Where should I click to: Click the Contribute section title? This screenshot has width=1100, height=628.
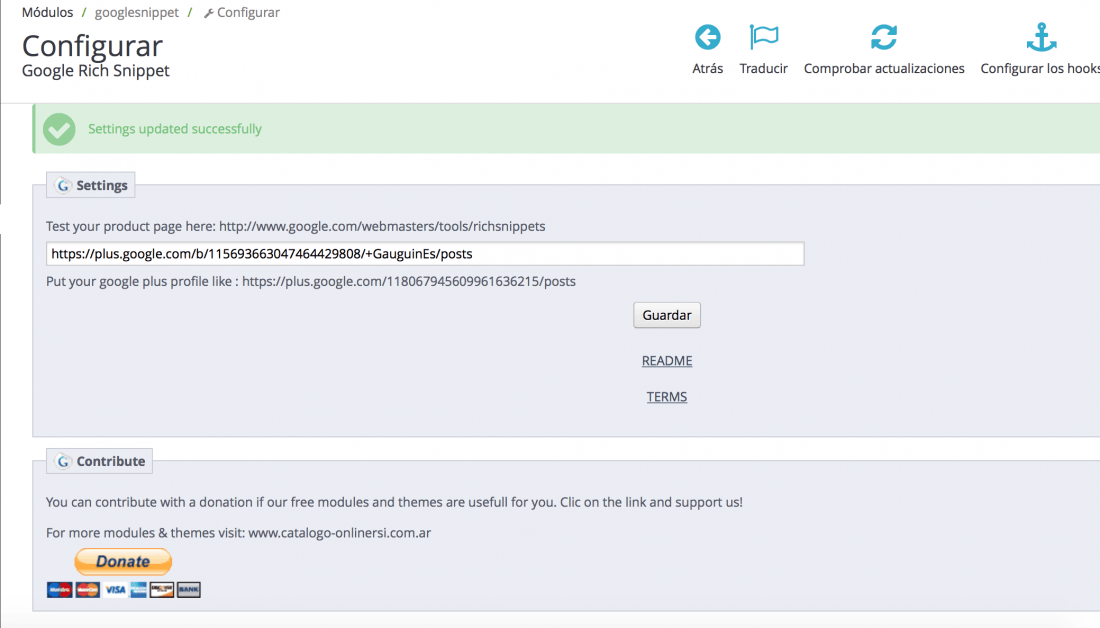[111, 461]
